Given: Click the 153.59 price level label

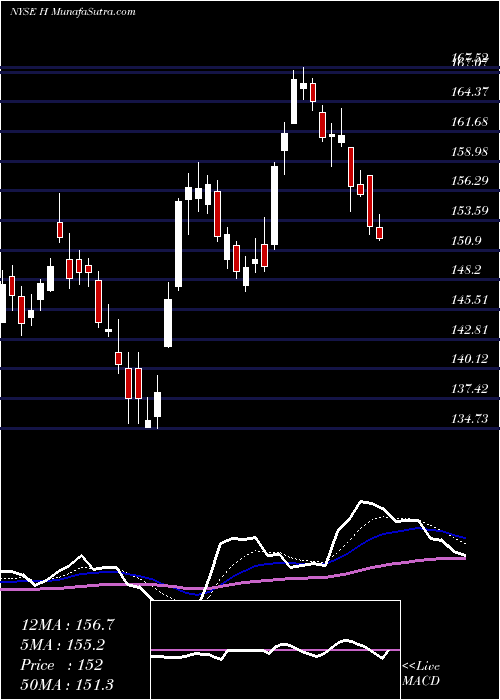Looking at the screenshot, I should pyautogui.click(x=470, y=211).
